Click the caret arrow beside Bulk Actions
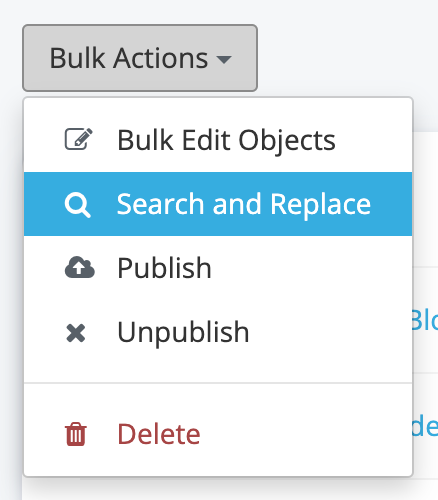 coord(224,60)
